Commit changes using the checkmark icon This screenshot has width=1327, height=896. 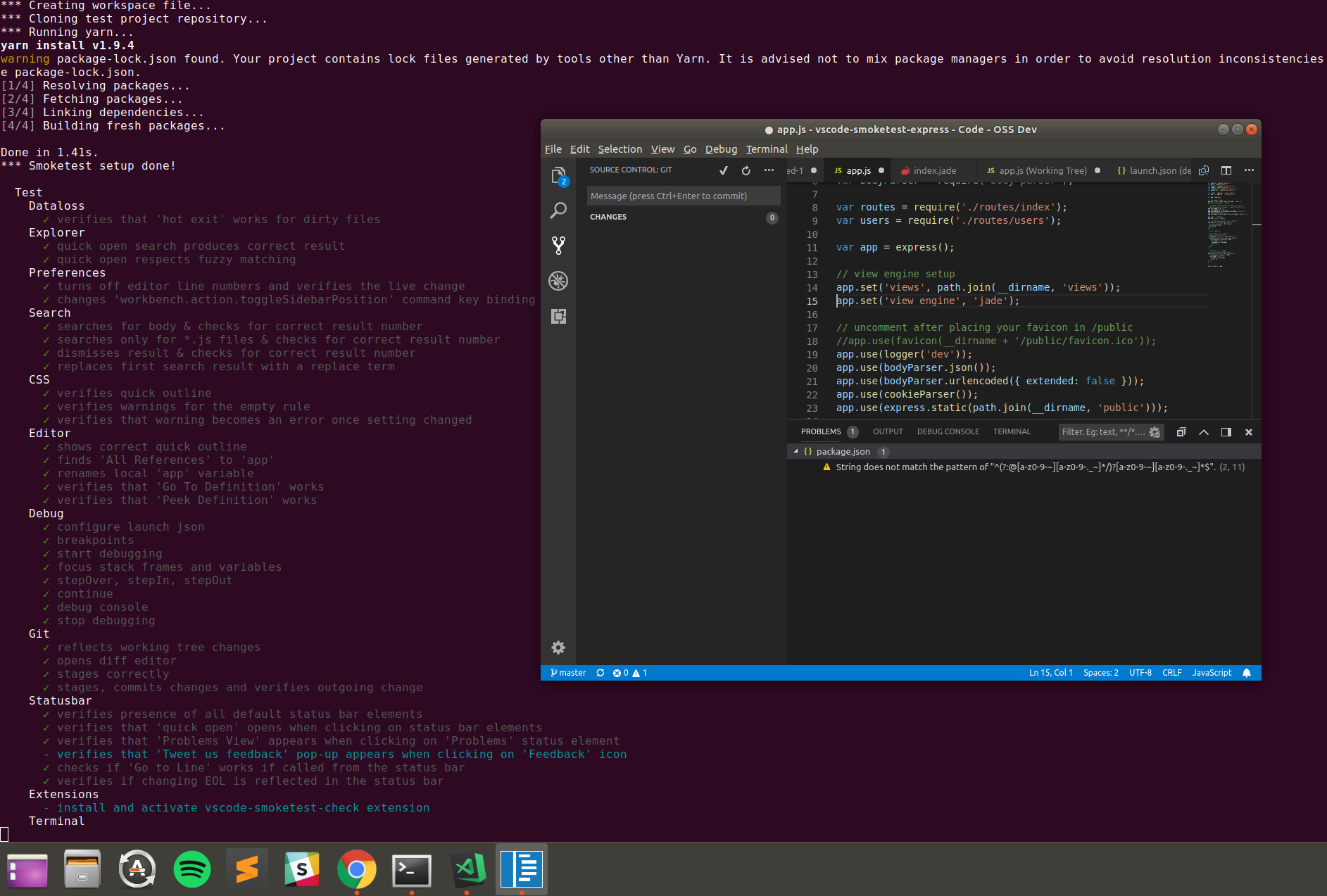tap(724, 170)
